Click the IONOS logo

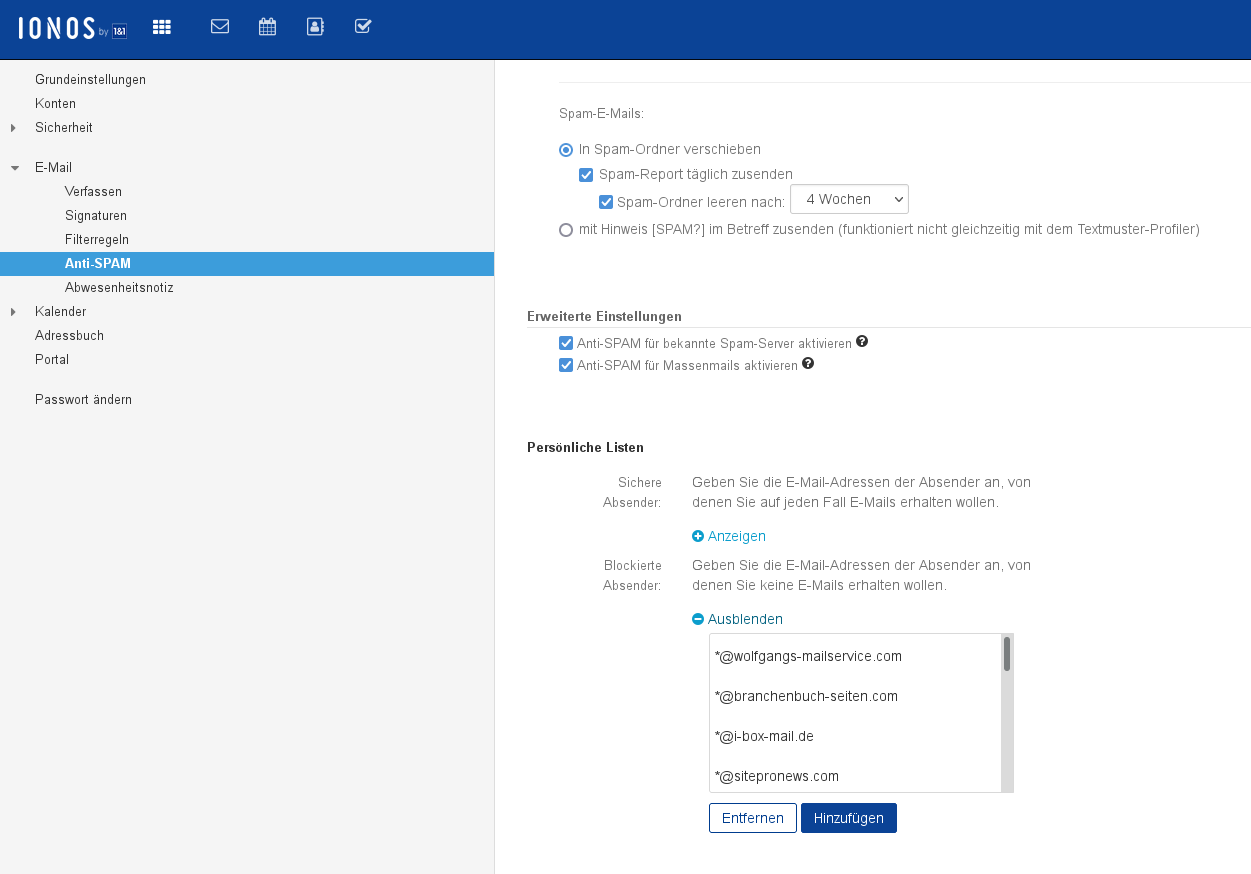(72, 29)
